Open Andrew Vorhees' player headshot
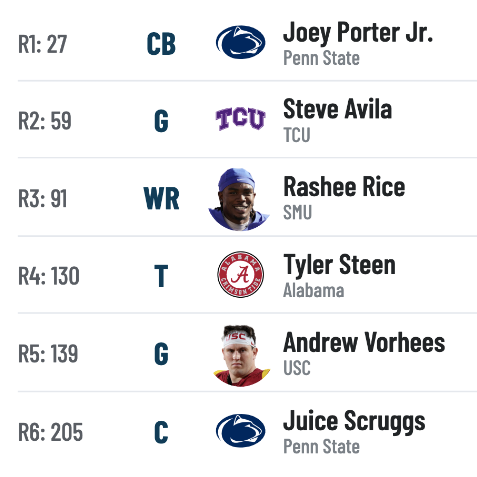This screenshot has width=477, height=477. click(242, 356)
